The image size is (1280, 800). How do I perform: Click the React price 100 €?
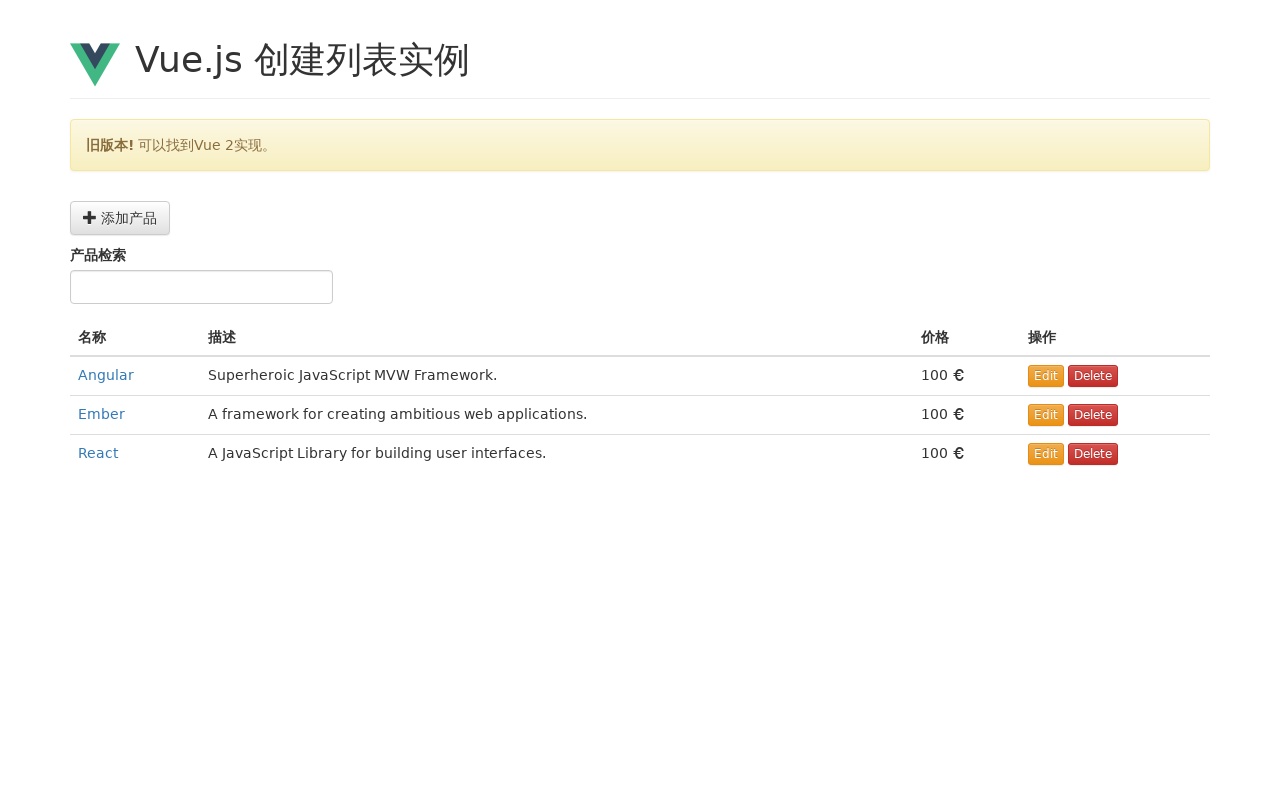coord(942,453)
